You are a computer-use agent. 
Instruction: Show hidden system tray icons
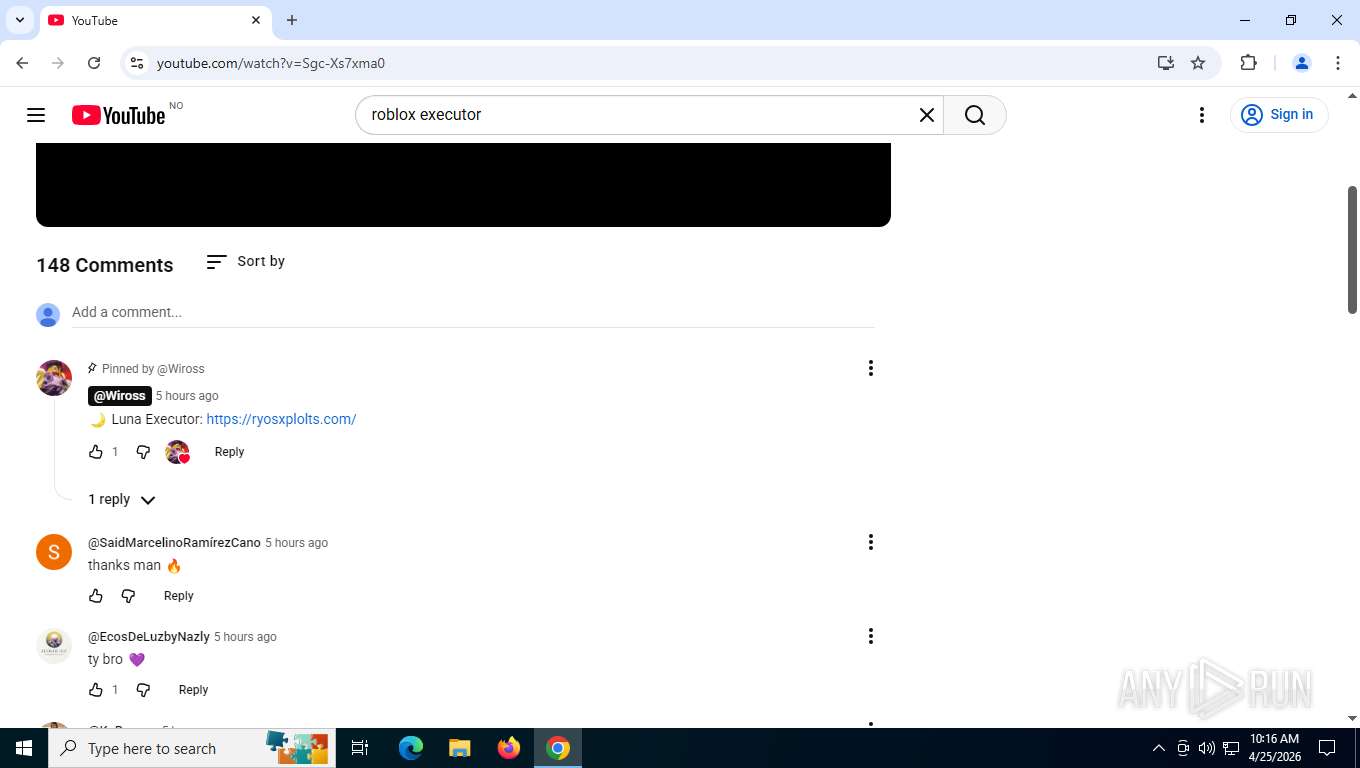pos(1159,748)
